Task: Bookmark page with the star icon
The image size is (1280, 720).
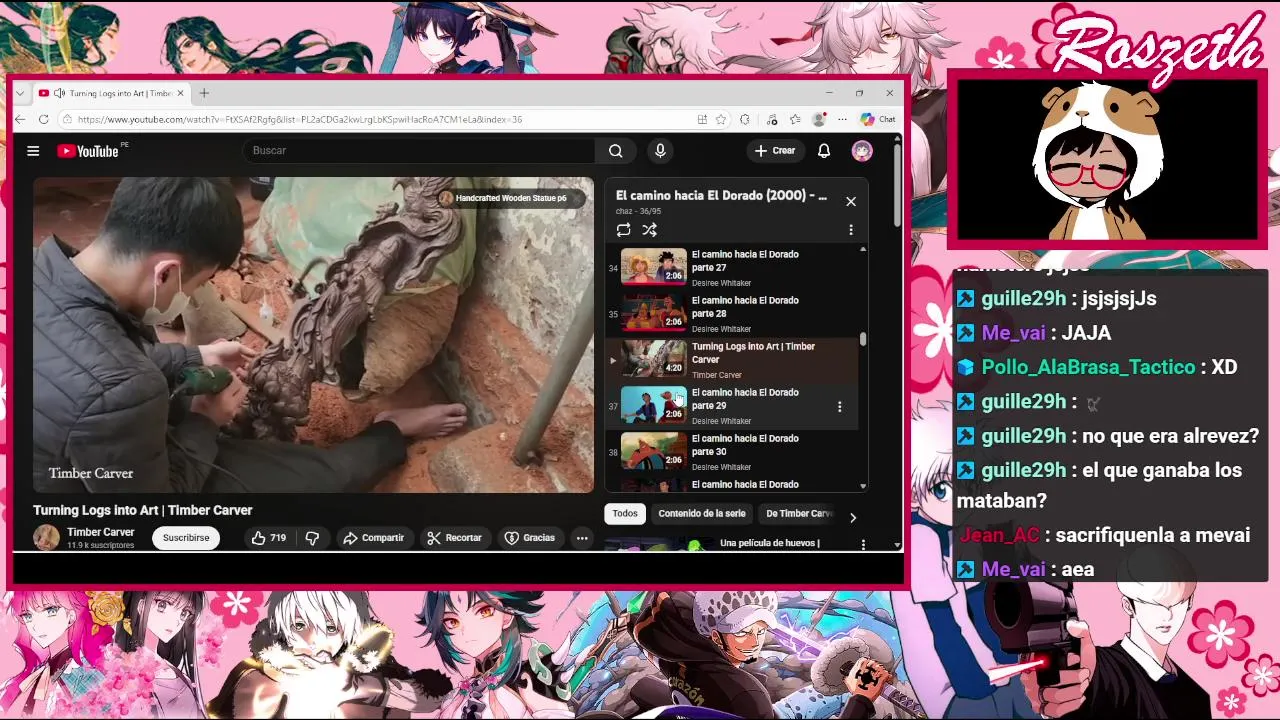Action: 720,119
